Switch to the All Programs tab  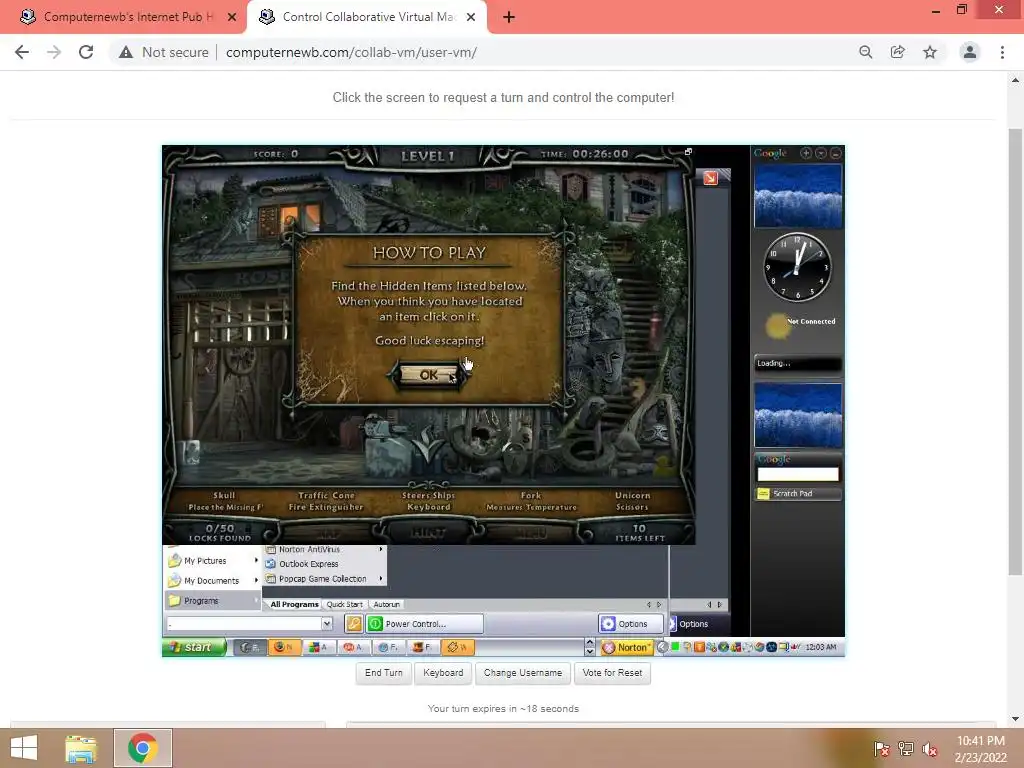295,604
